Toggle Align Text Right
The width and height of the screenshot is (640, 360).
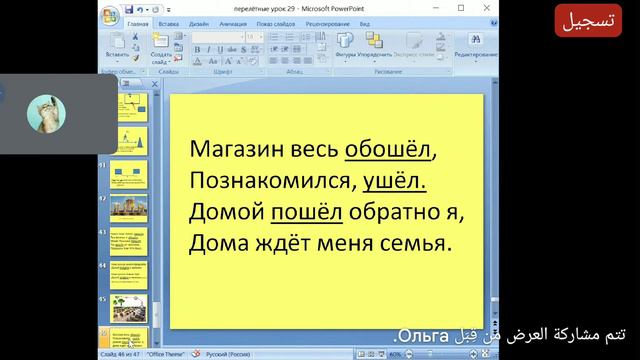pyautogui.click(x=296, y=61)
